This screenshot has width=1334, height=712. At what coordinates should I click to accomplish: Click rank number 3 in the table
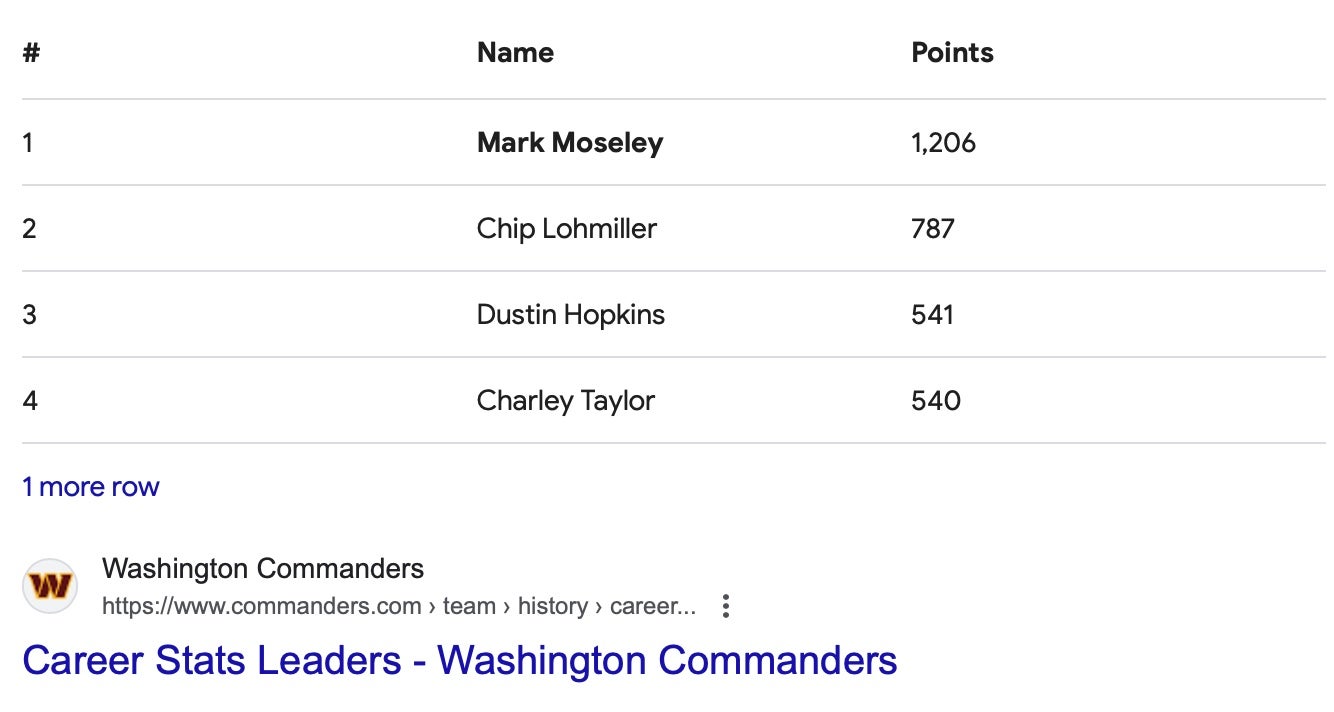click(x=29, y=315)
